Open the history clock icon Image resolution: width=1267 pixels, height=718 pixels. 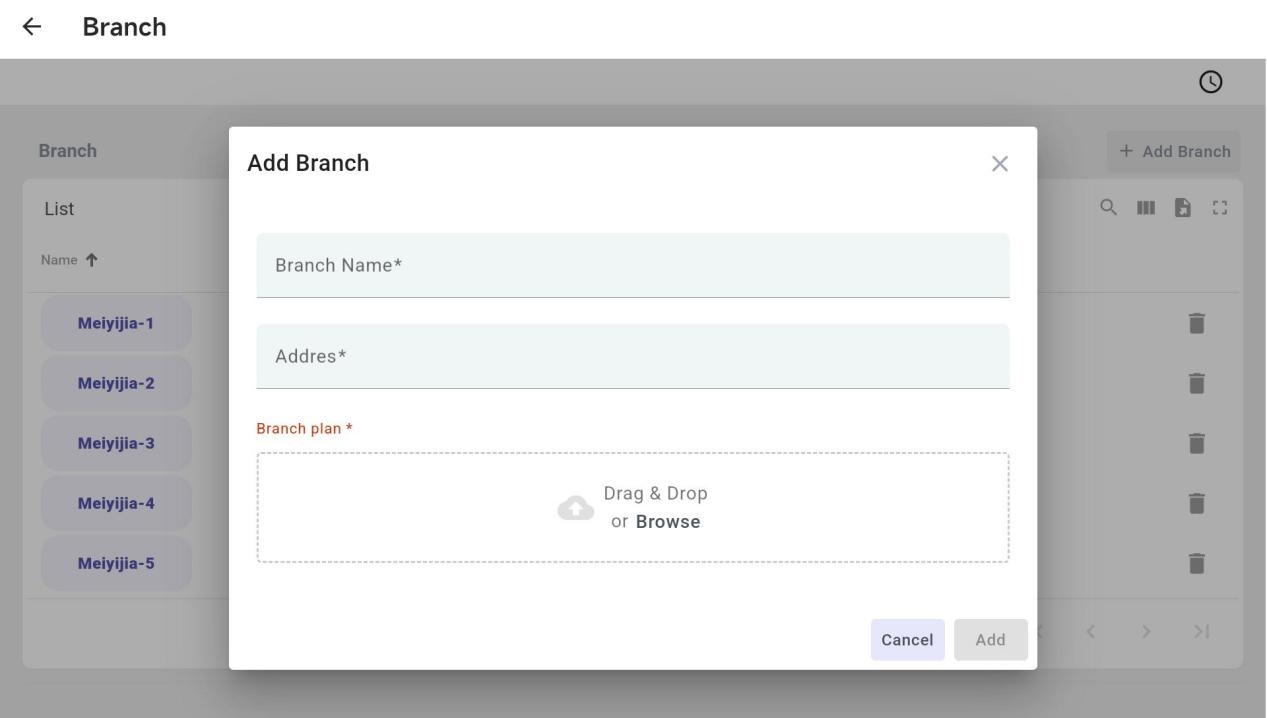[1211, 82]
